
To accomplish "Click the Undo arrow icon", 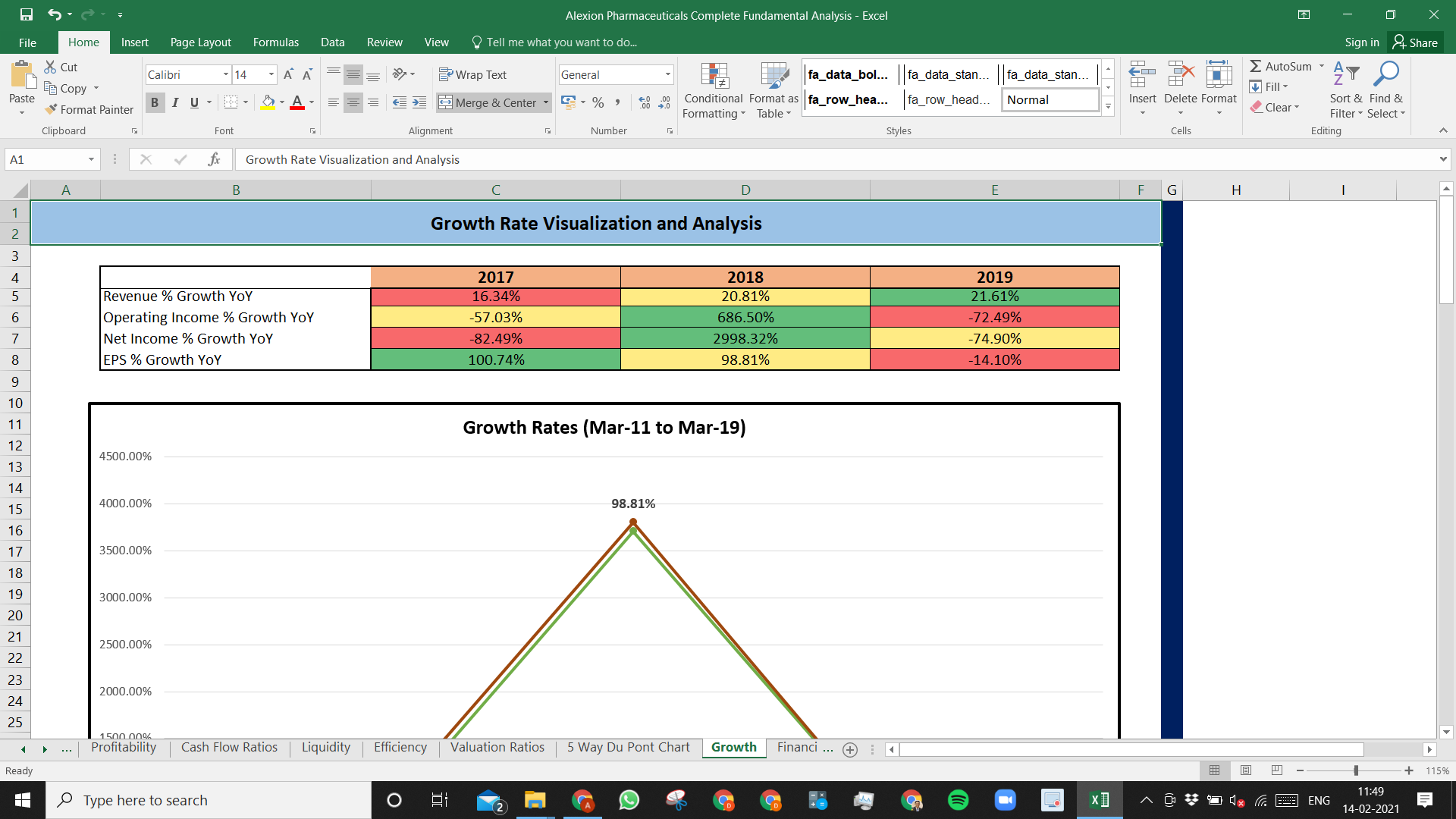I will 54,14.
